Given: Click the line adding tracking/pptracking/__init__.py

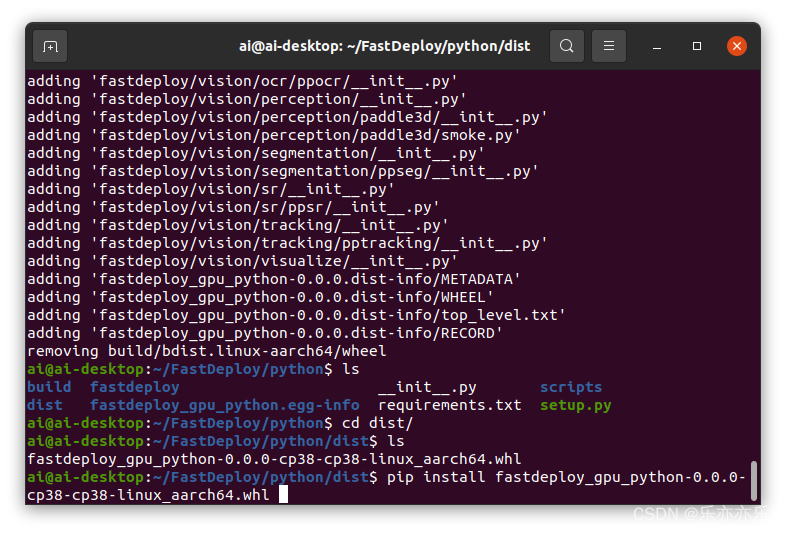Looking at the screenshot, I should pyautogui.click(x=287, y=243).
